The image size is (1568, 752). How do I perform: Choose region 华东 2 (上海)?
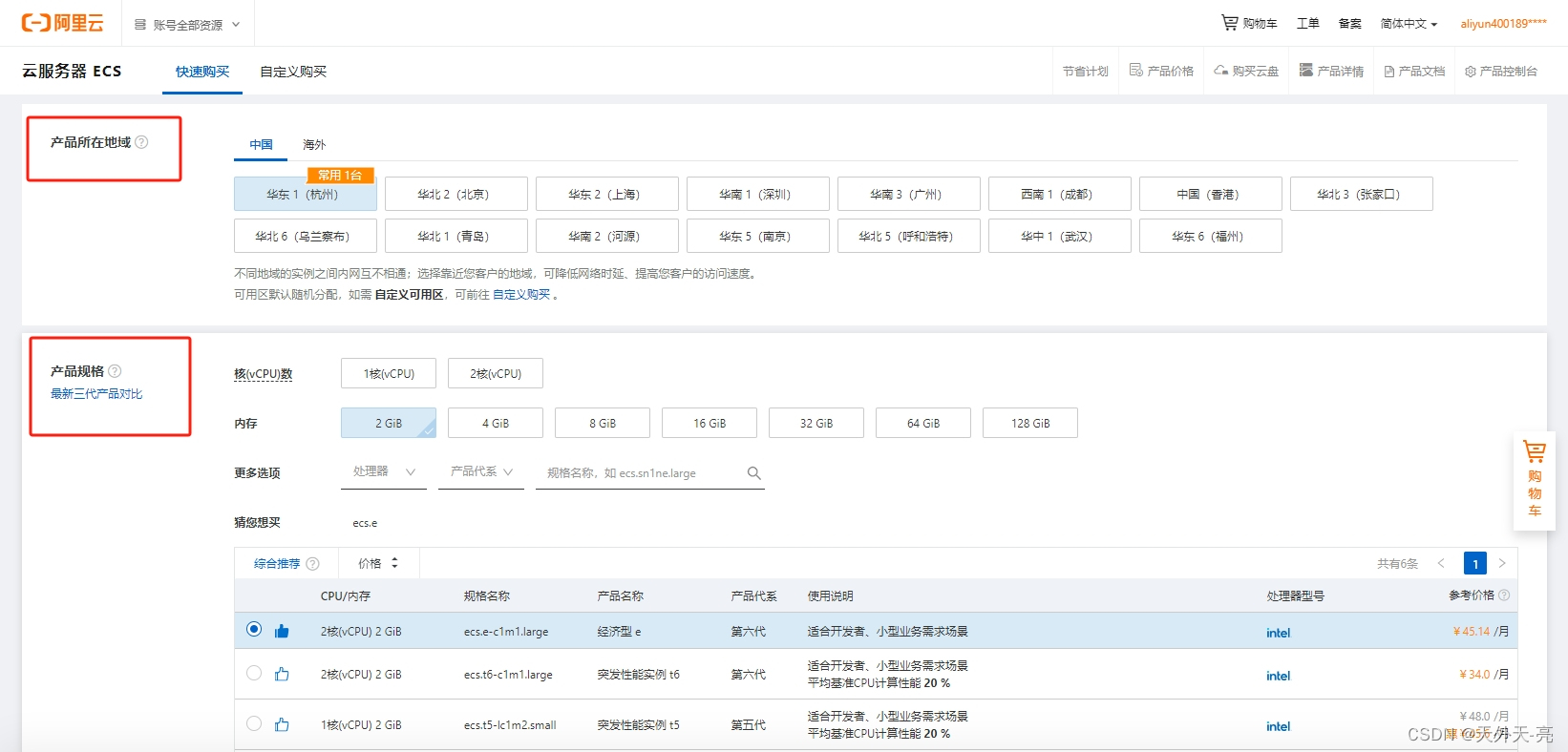coord(607,194)
